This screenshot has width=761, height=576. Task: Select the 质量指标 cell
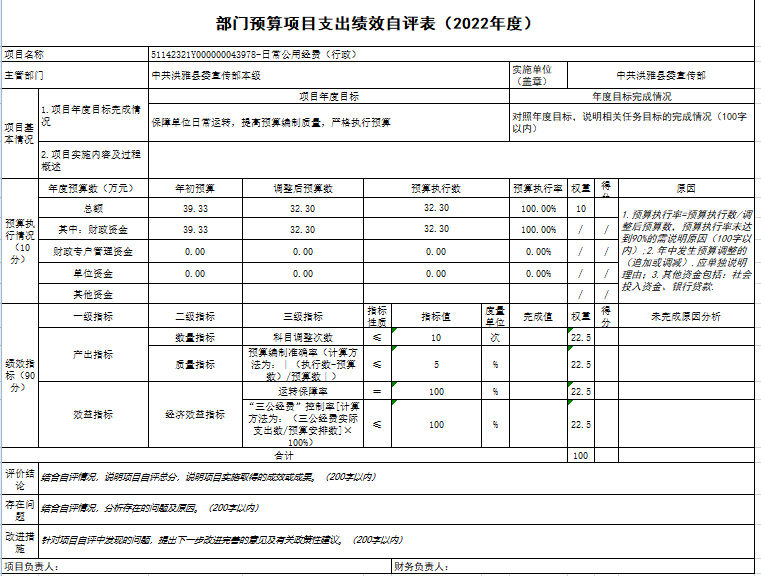tap(195, 364)
